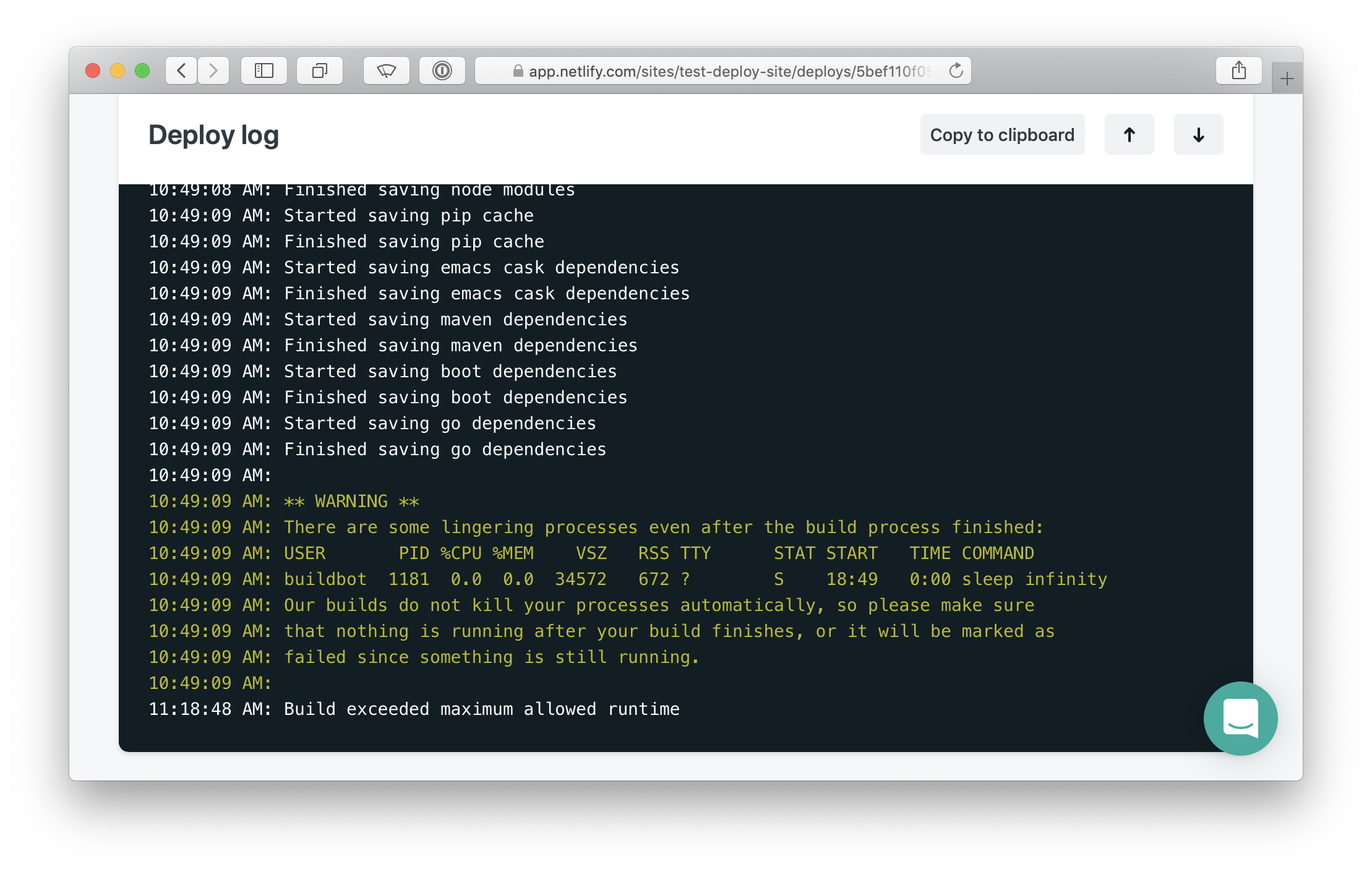Toggle the Safari sidebar
This screenshot has width=1372, height=872.
[x=264, y=71]
